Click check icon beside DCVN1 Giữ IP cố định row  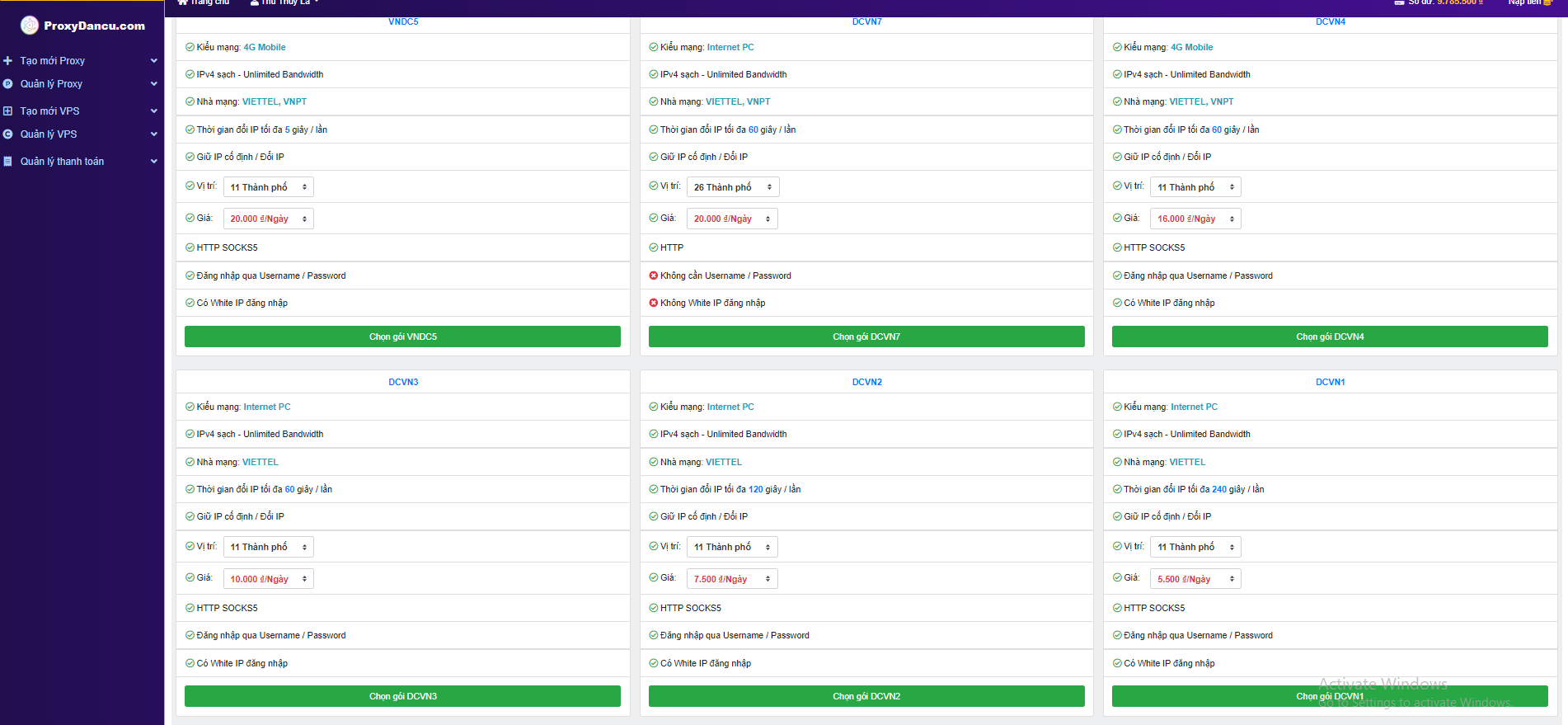[1117, 516]
